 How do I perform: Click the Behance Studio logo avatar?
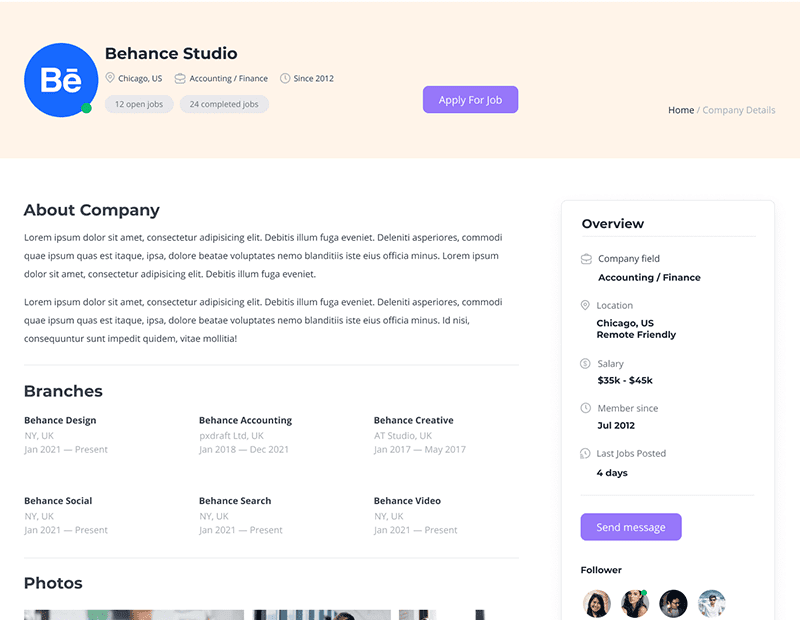point(61,80)
